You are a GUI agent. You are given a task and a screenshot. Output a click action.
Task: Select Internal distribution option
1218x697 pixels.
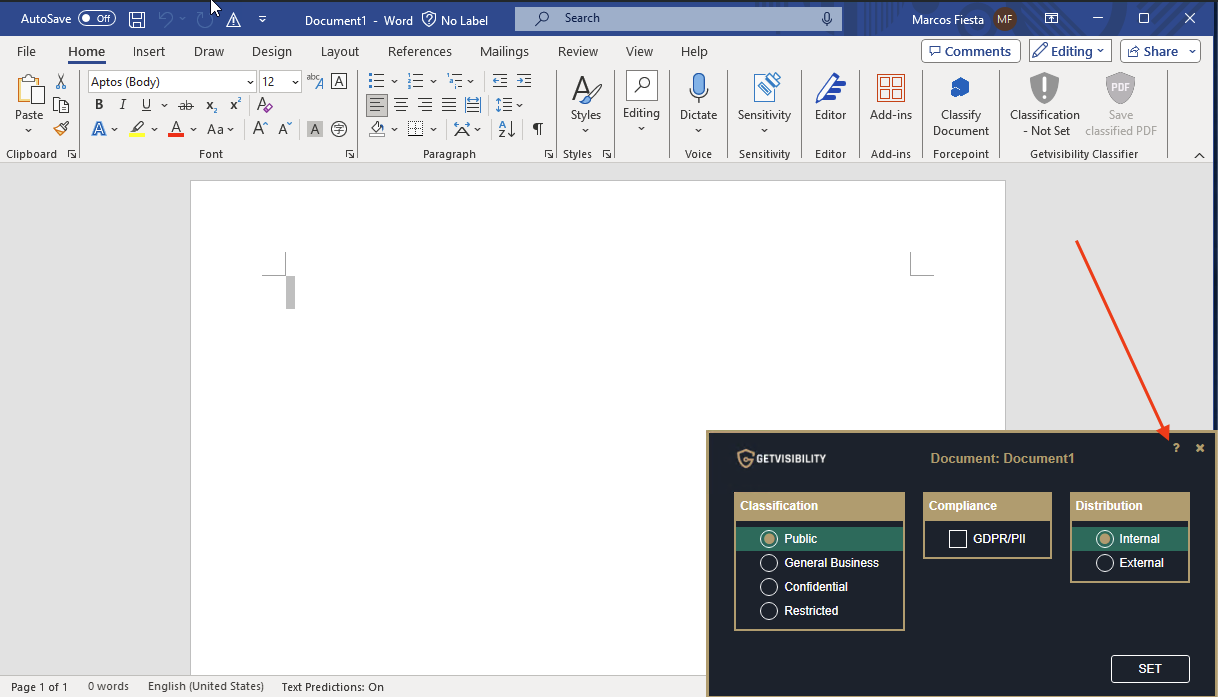click(x=1105, y=538)
